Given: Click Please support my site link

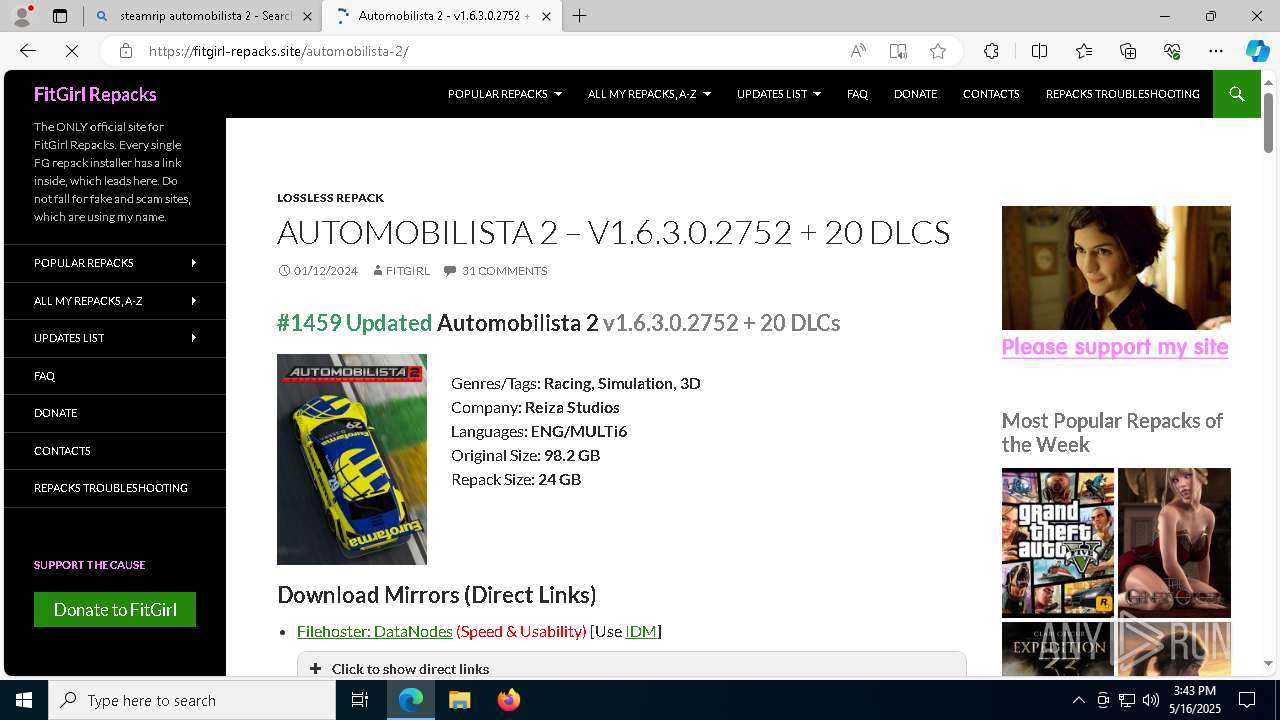Looking at the screenshot, I should (1115, 347).
